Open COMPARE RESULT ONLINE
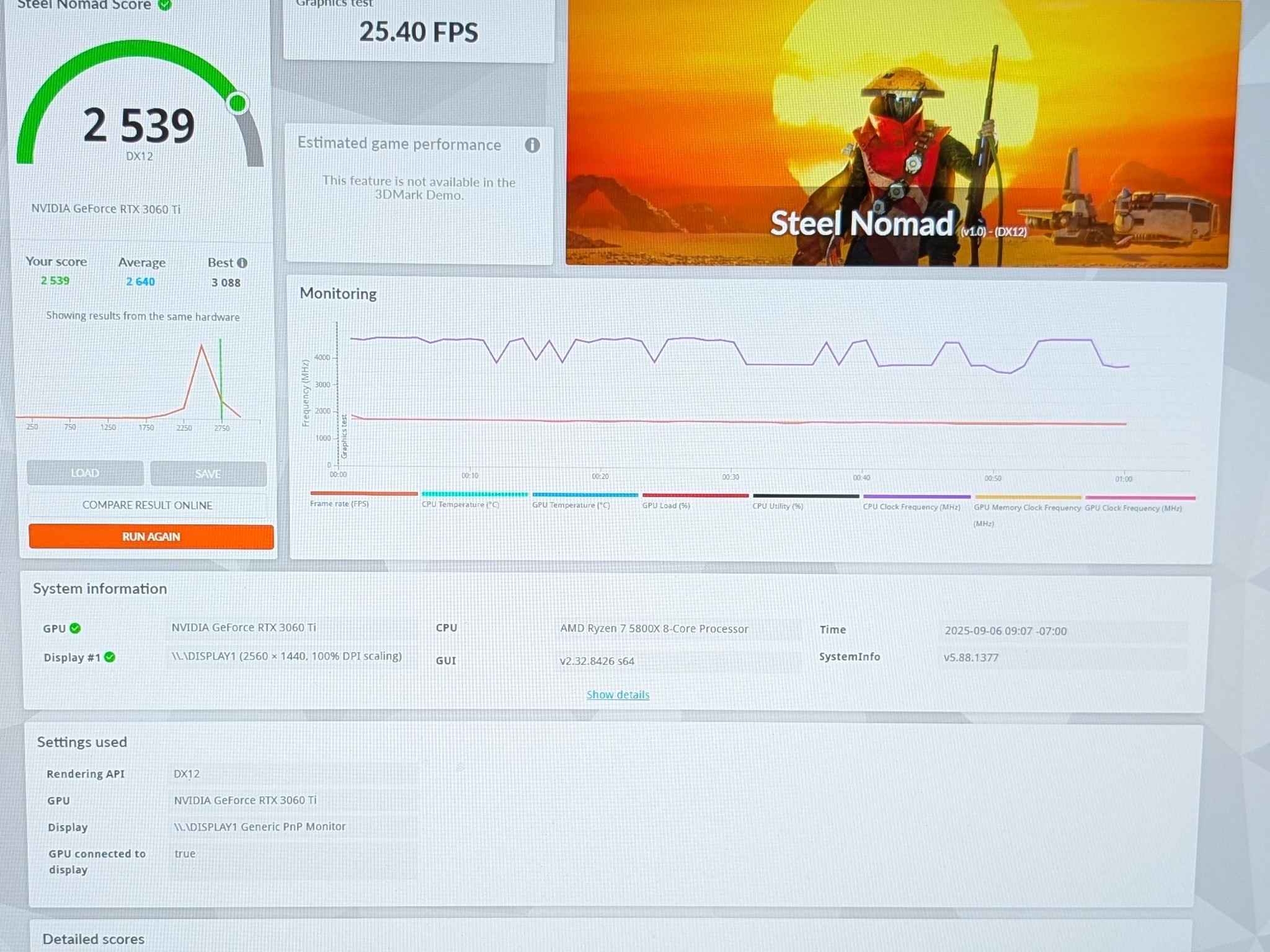Screen dimensions: 1270x952 pyautogui.click(x=148, y=505)
